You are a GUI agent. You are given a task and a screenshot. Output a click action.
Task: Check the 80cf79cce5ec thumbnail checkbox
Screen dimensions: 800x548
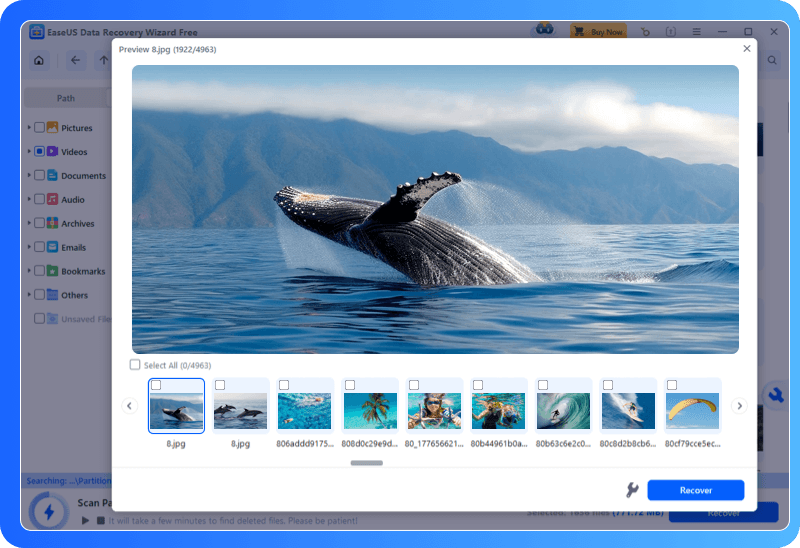pos(672,385)
